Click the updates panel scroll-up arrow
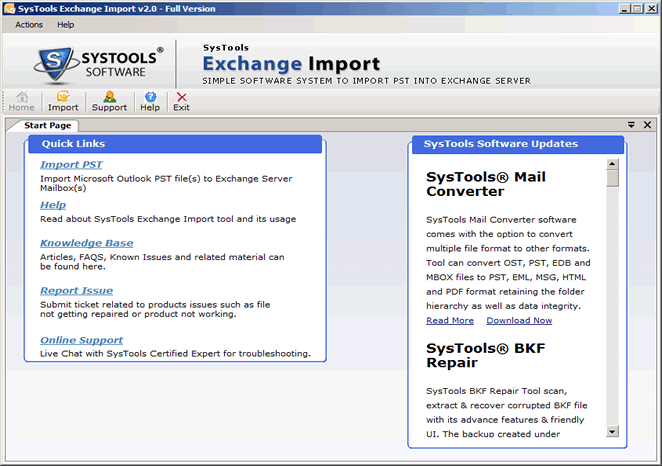The height and width of the screenshot is (466, 662). point(613,164)
